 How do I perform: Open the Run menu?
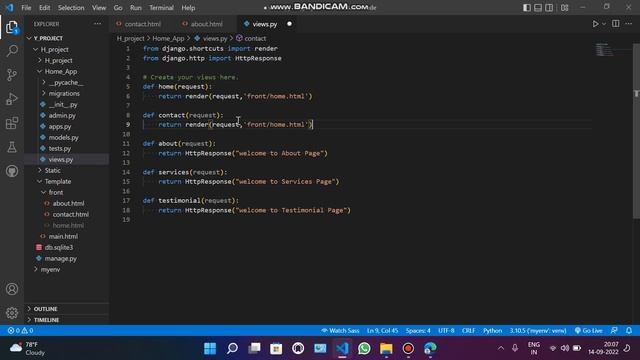point(136,8)
